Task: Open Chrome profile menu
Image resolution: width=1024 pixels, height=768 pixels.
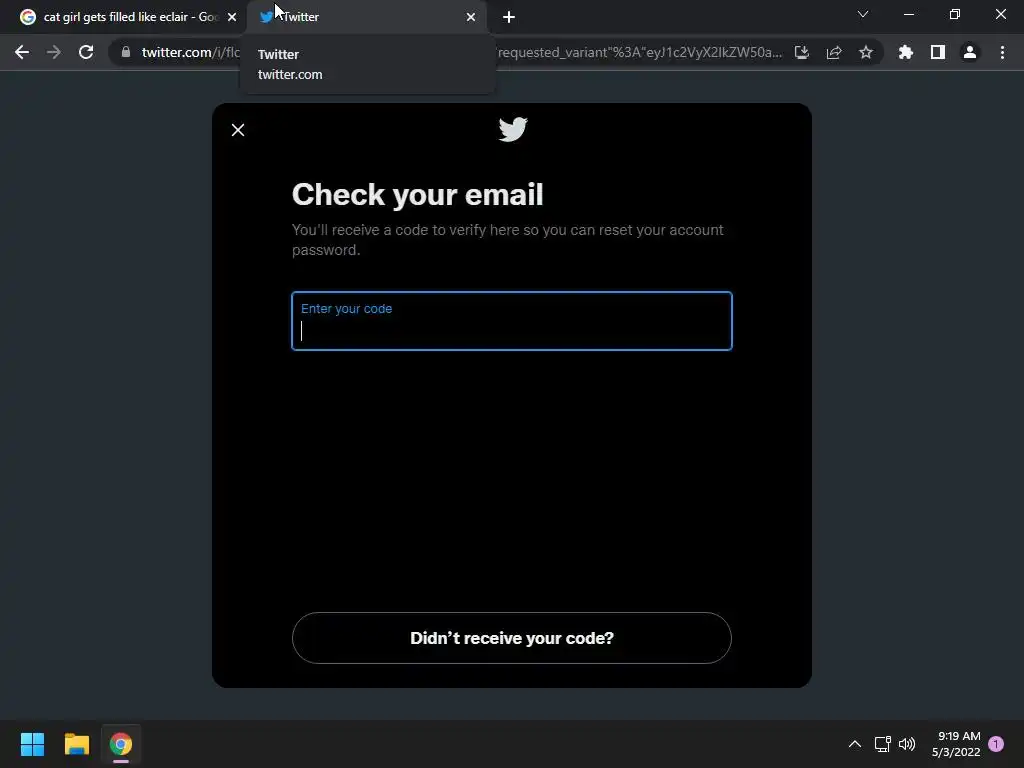Action: coord(970,52)
